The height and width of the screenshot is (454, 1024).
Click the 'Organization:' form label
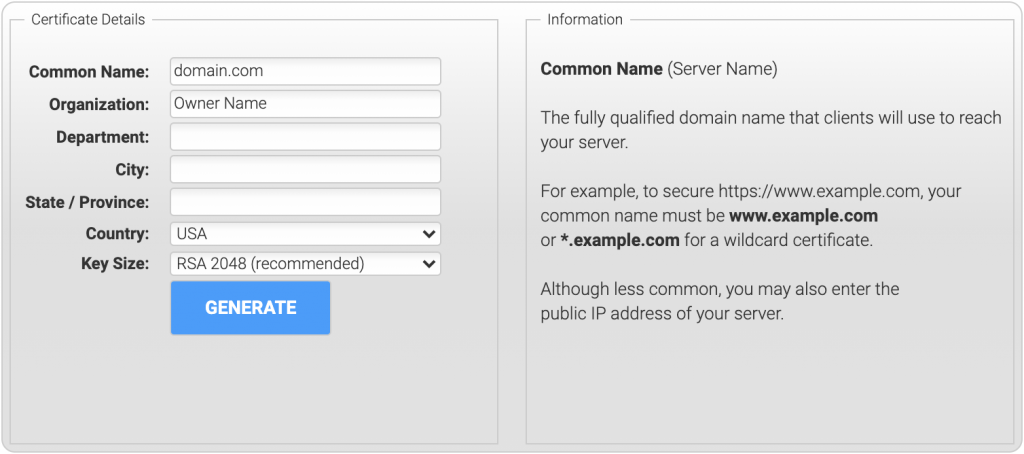[x=99, y=105]
